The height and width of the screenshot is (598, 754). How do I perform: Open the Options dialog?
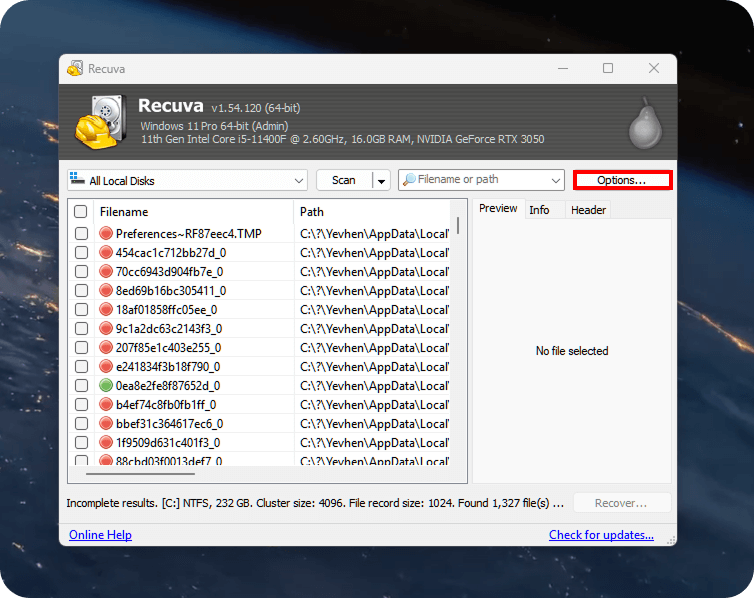(x=622, y=180)
